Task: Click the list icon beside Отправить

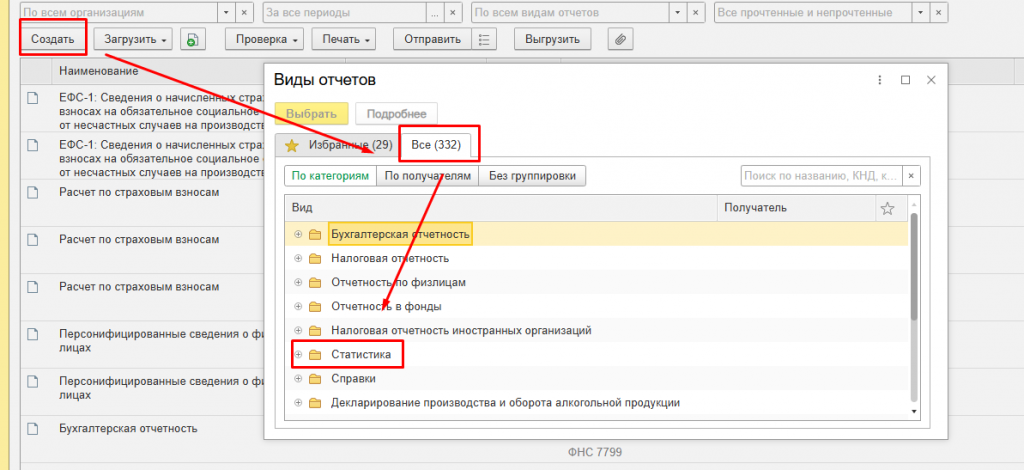Action: [484, 39]
